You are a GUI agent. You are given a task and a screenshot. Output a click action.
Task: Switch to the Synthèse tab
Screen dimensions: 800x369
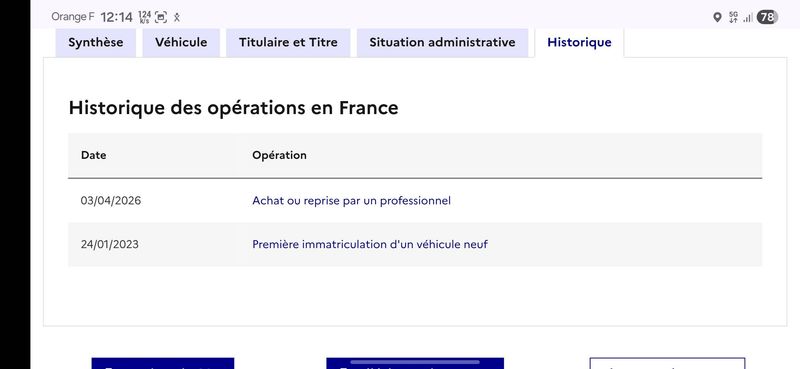[96, 42]
